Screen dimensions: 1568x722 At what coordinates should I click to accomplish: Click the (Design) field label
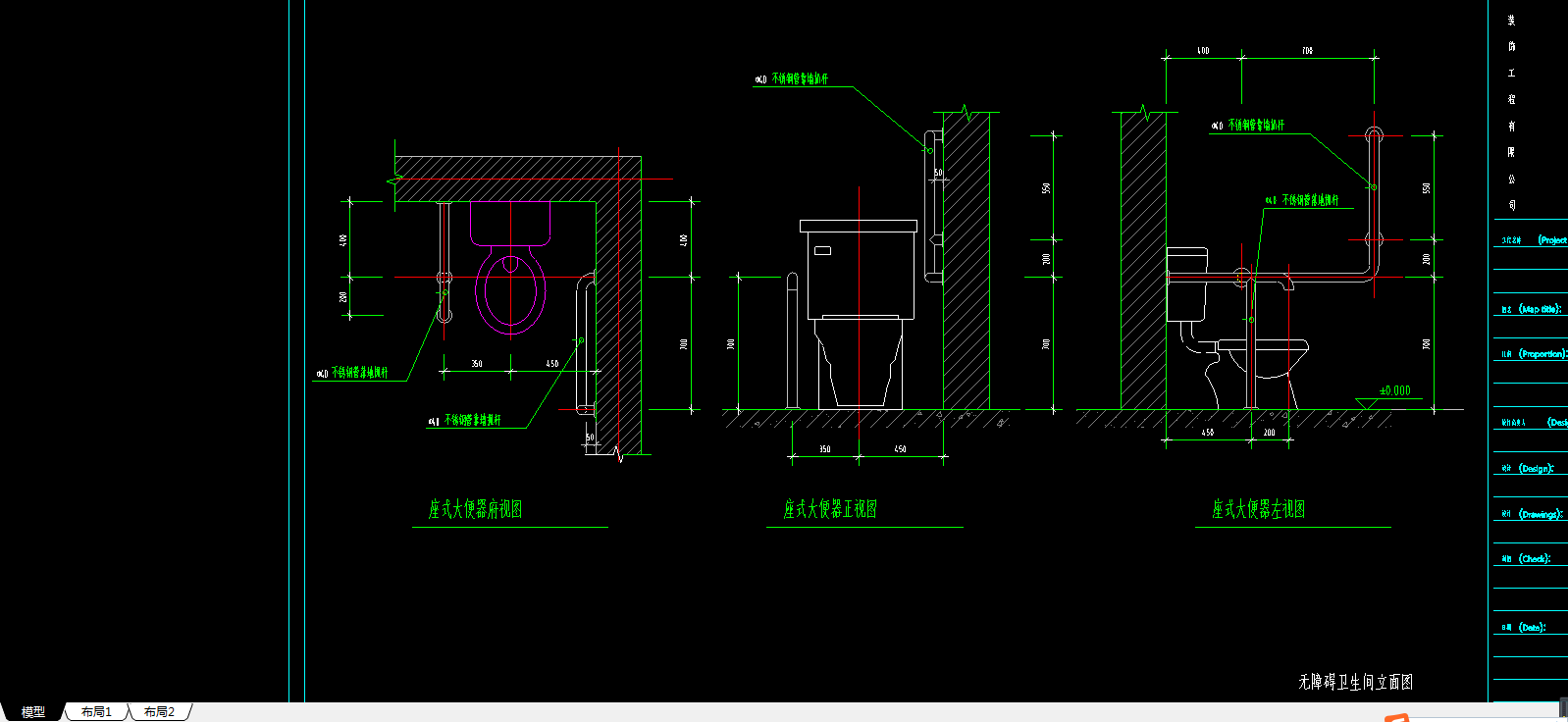coord(1536,469)
